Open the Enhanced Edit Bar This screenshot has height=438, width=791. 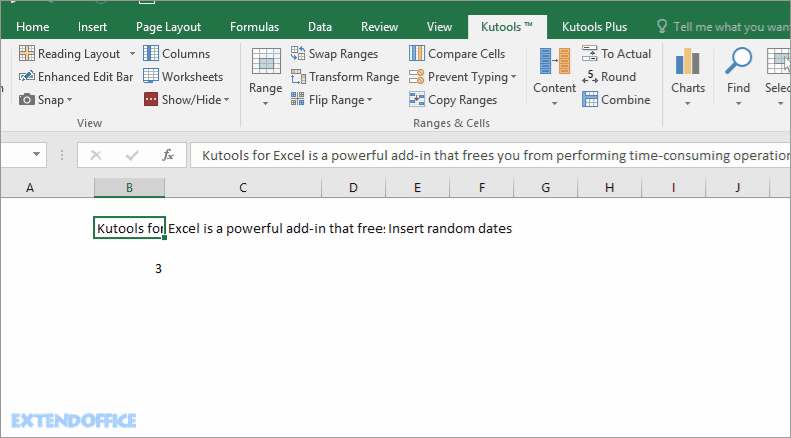(x=76, y=77)
